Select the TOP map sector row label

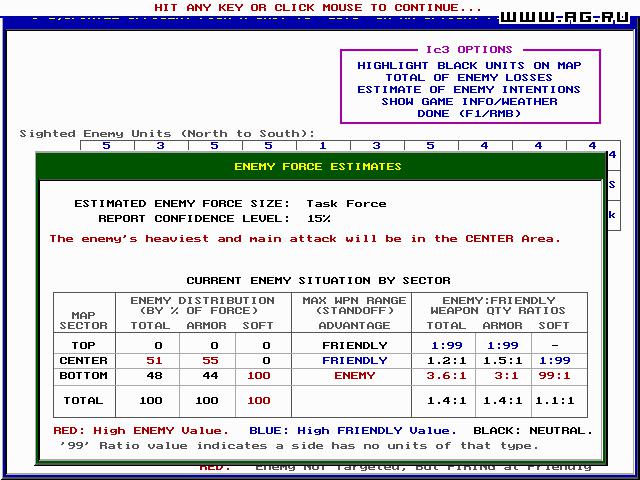click(83, 344)
